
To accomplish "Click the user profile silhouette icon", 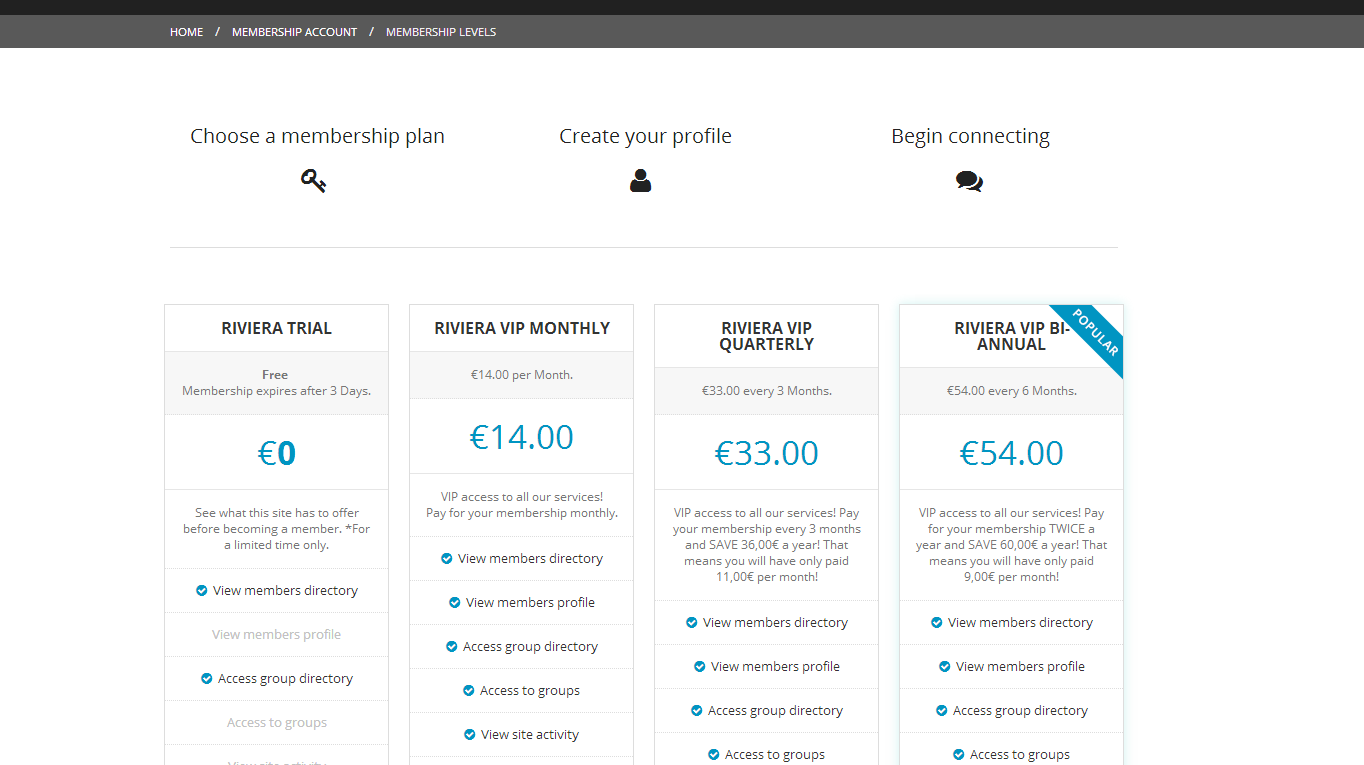I will point(641,181).
